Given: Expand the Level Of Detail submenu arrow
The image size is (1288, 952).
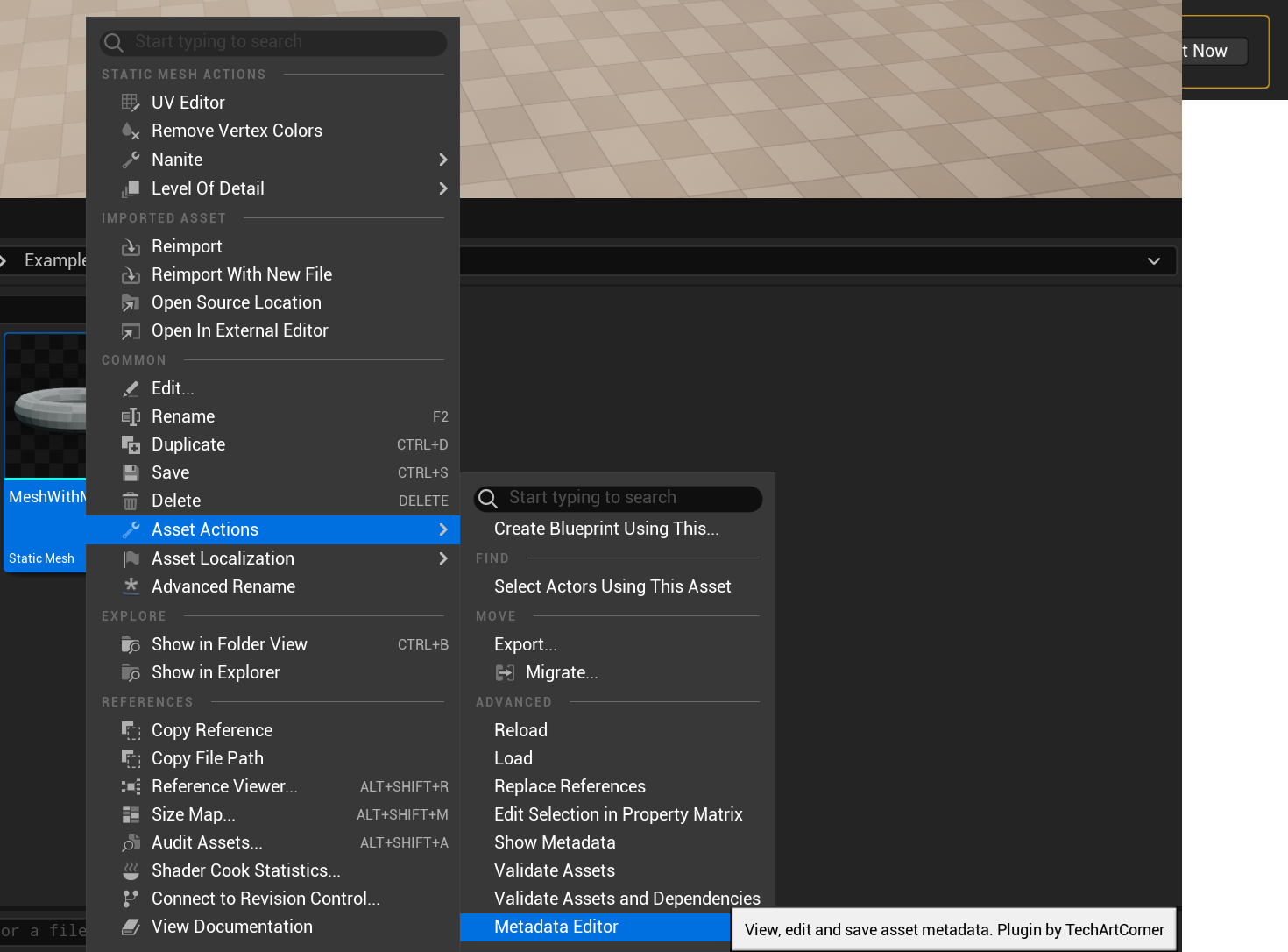Looking at the screenshot, I should coord(442,188).
